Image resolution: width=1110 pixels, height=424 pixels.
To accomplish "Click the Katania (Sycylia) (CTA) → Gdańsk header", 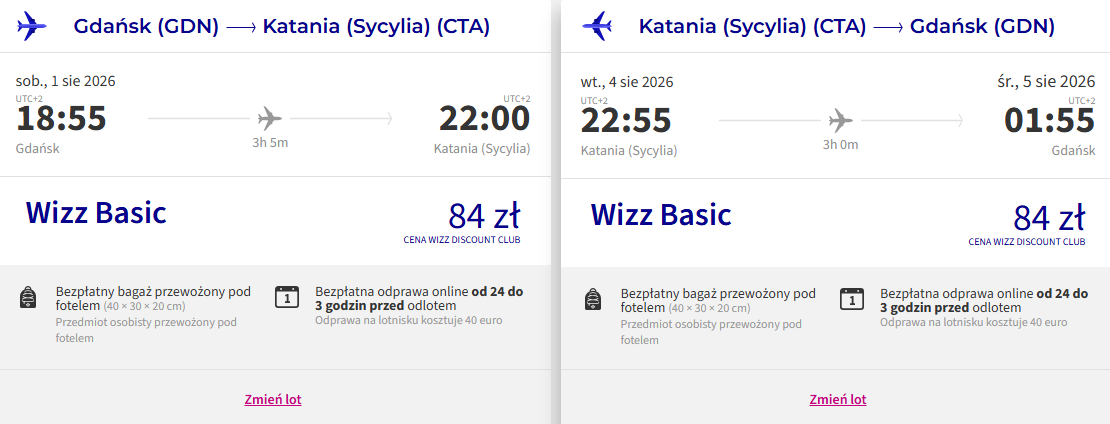I will 847,26.
